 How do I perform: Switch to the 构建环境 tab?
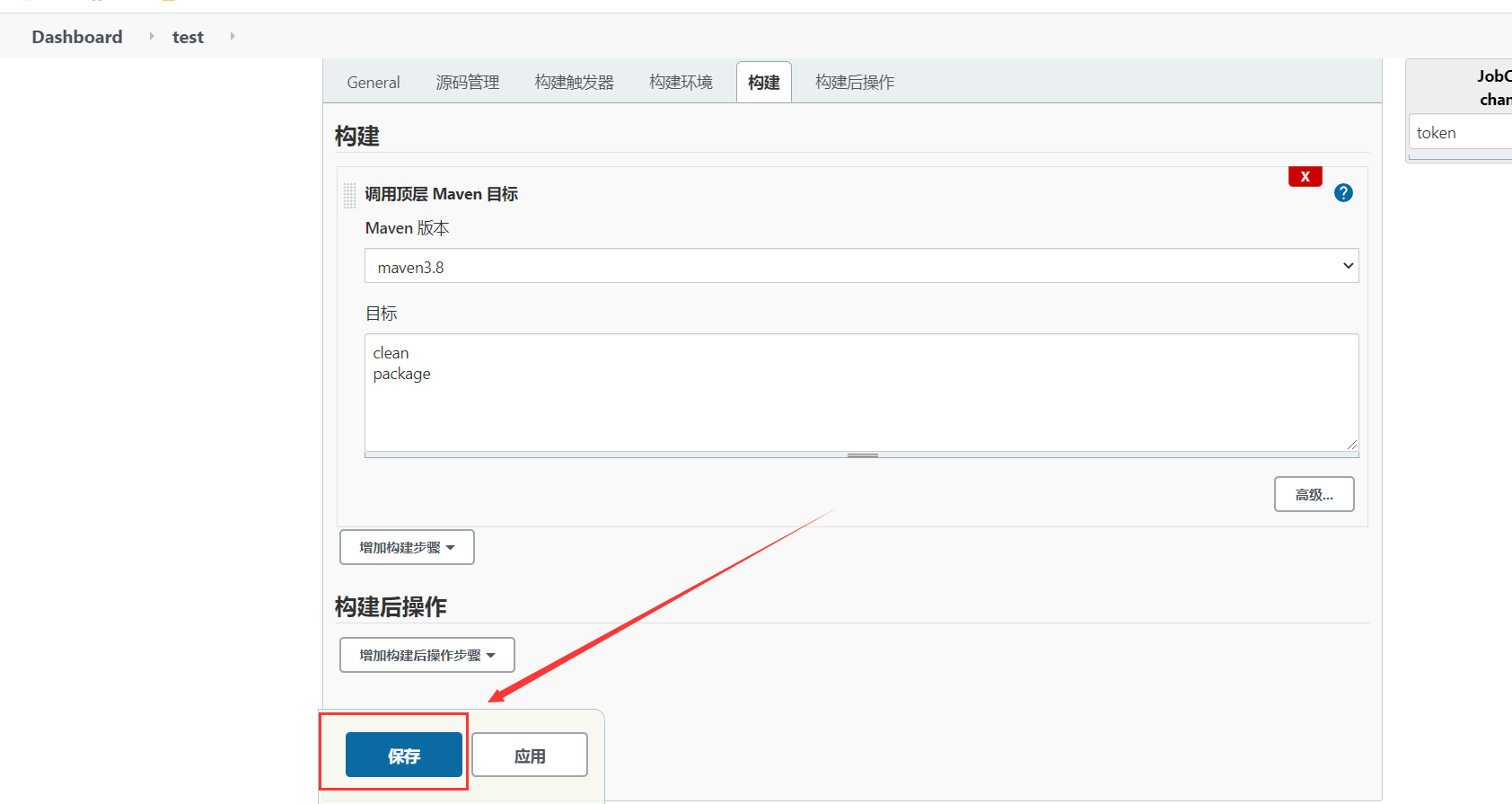click(681, 82)
